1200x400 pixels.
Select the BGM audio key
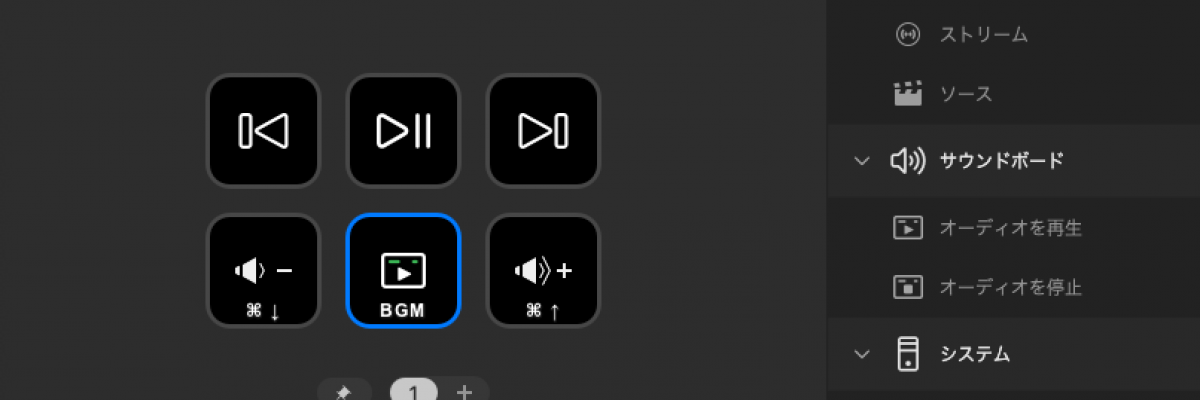403,271
